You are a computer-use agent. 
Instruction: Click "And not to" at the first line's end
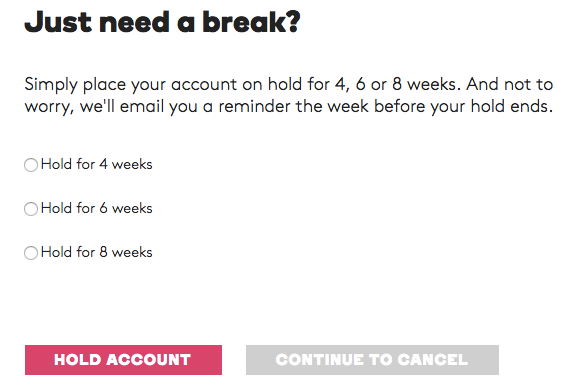pyautogui.click(x=510, y=84)
